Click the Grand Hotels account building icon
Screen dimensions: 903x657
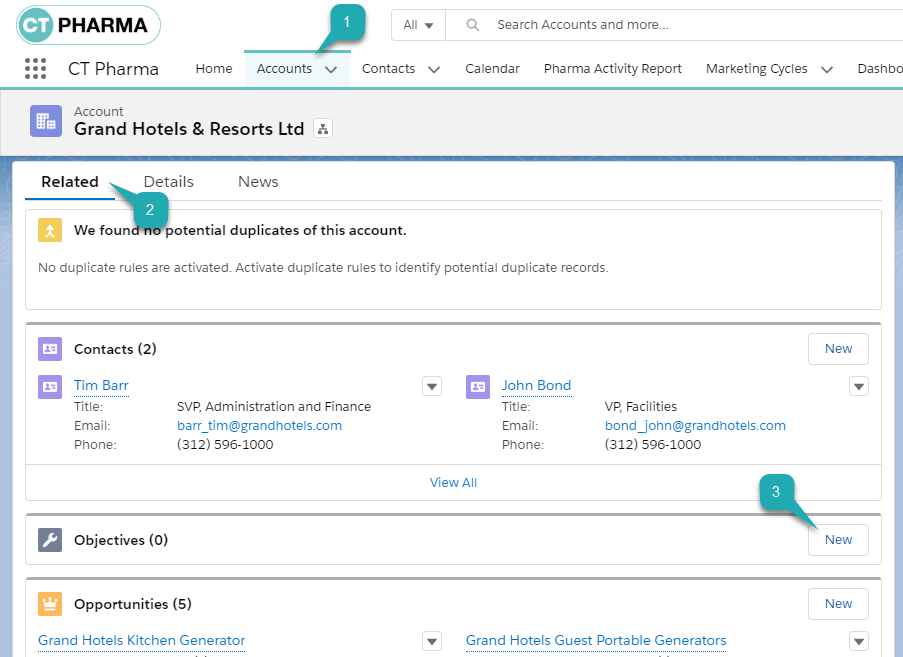pos(46,121)
